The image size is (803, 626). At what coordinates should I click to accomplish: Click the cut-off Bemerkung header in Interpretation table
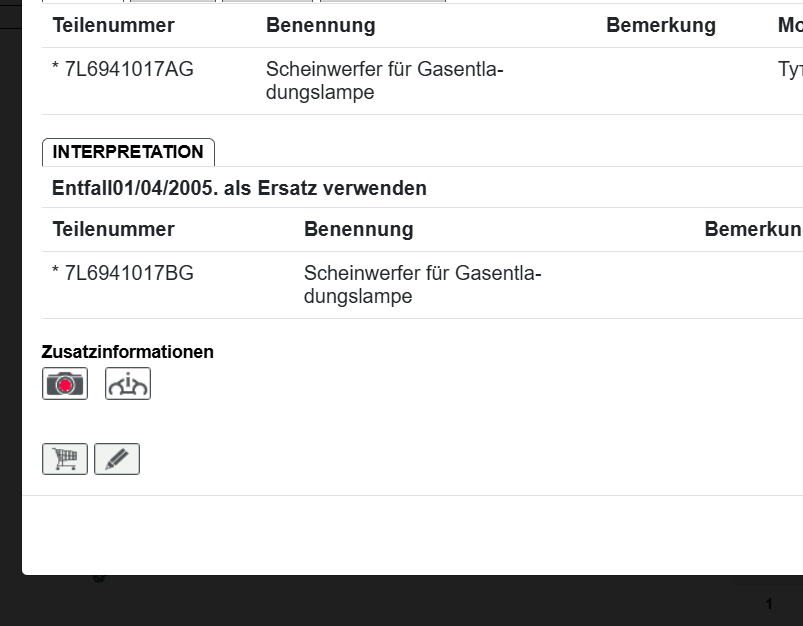[752, 229]
